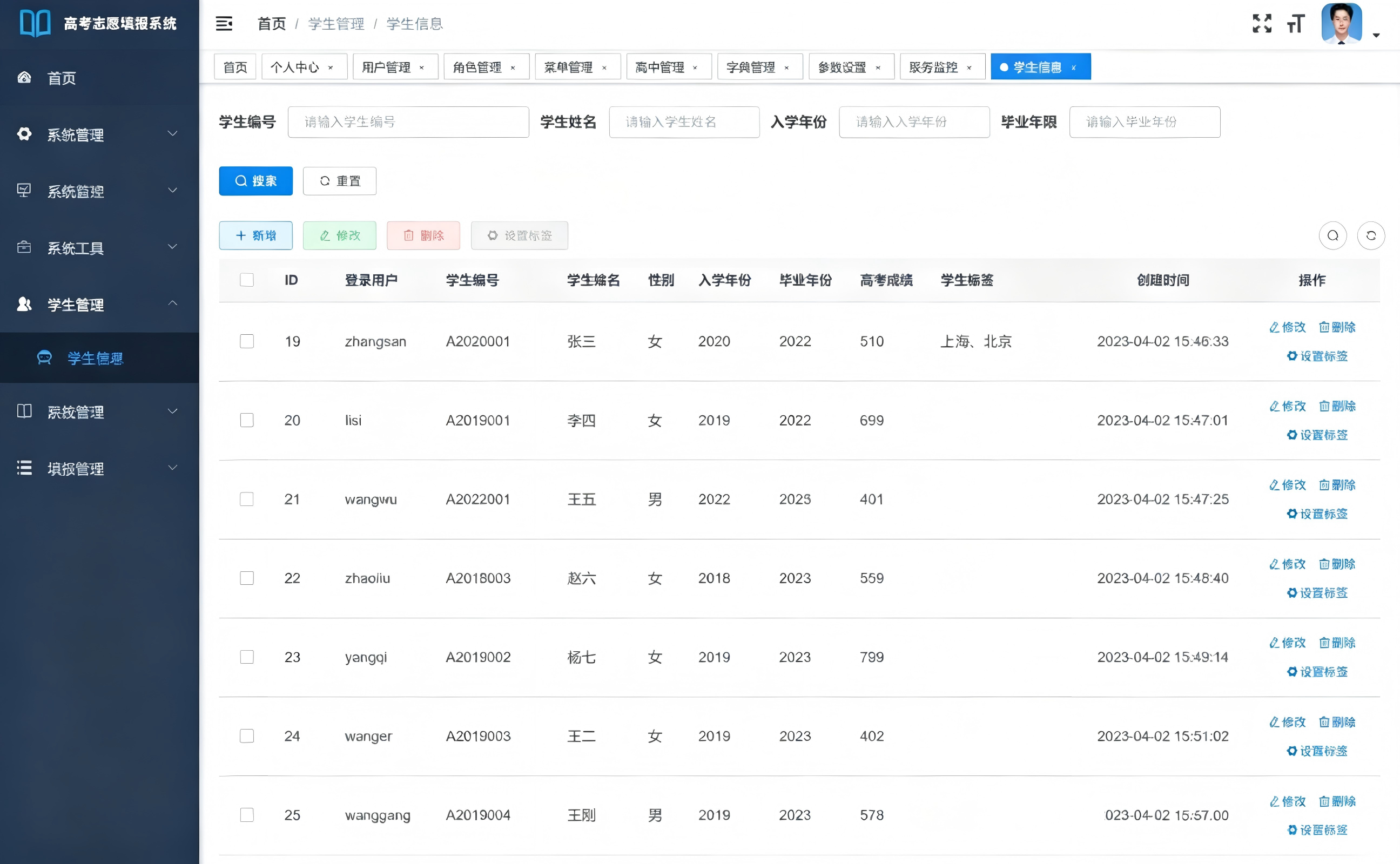Open 学生信息 sidebar submenu item

coord(99,357)
